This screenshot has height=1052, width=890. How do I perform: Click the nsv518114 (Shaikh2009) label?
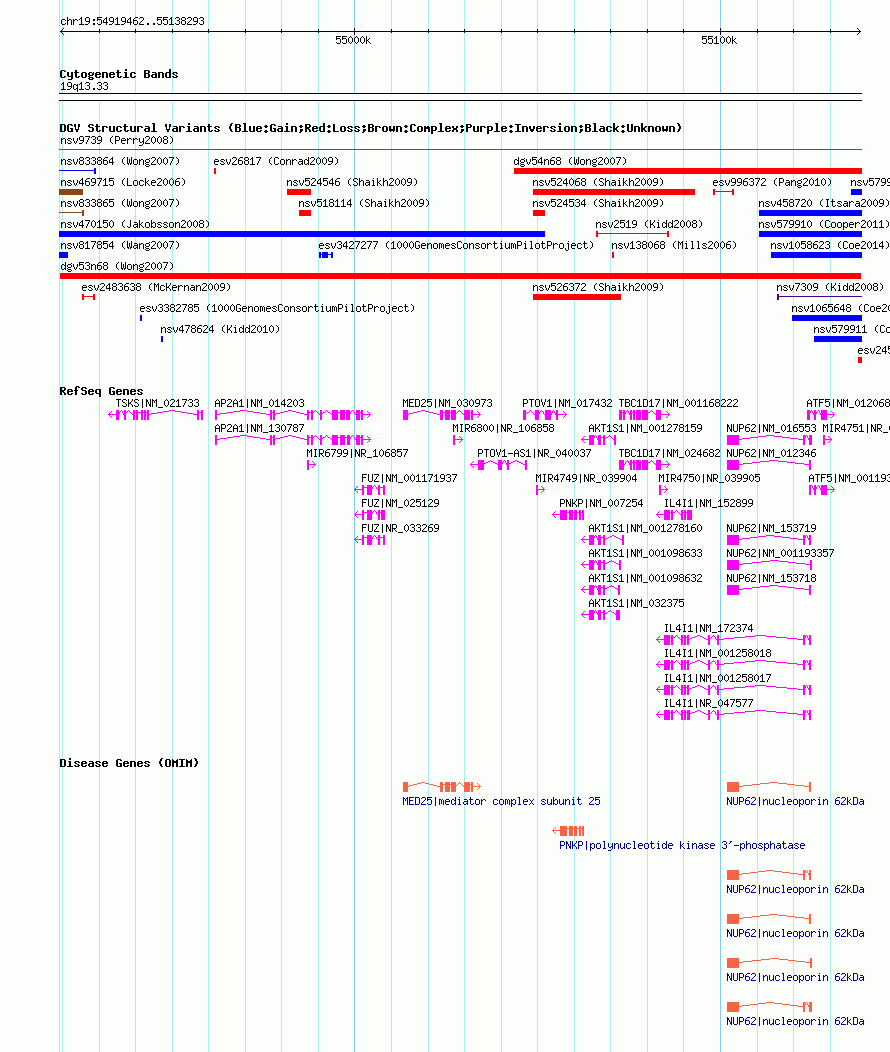click(x=364, y=203)
